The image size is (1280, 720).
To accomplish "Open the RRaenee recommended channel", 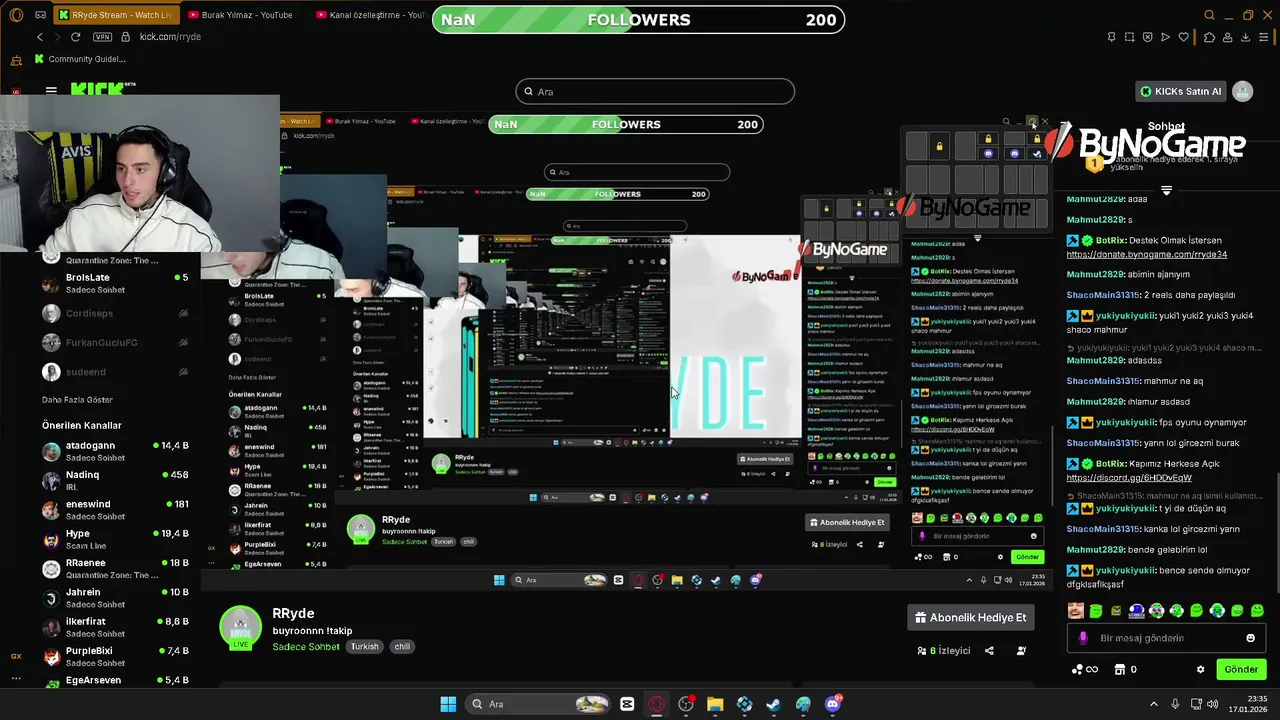I will tap(115, 568).
